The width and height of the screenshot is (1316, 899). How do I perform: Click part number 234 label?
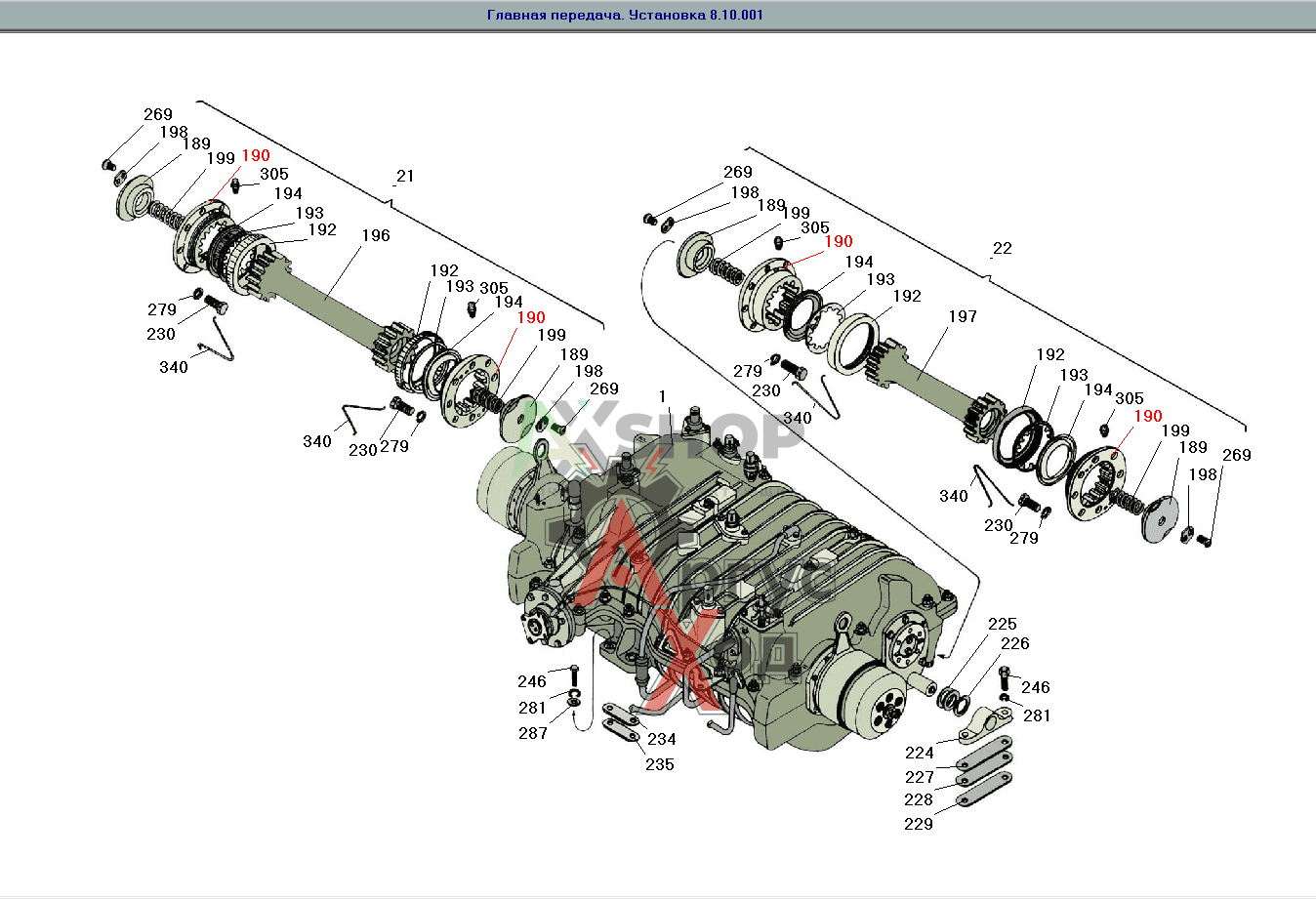[x=661, y=739]
